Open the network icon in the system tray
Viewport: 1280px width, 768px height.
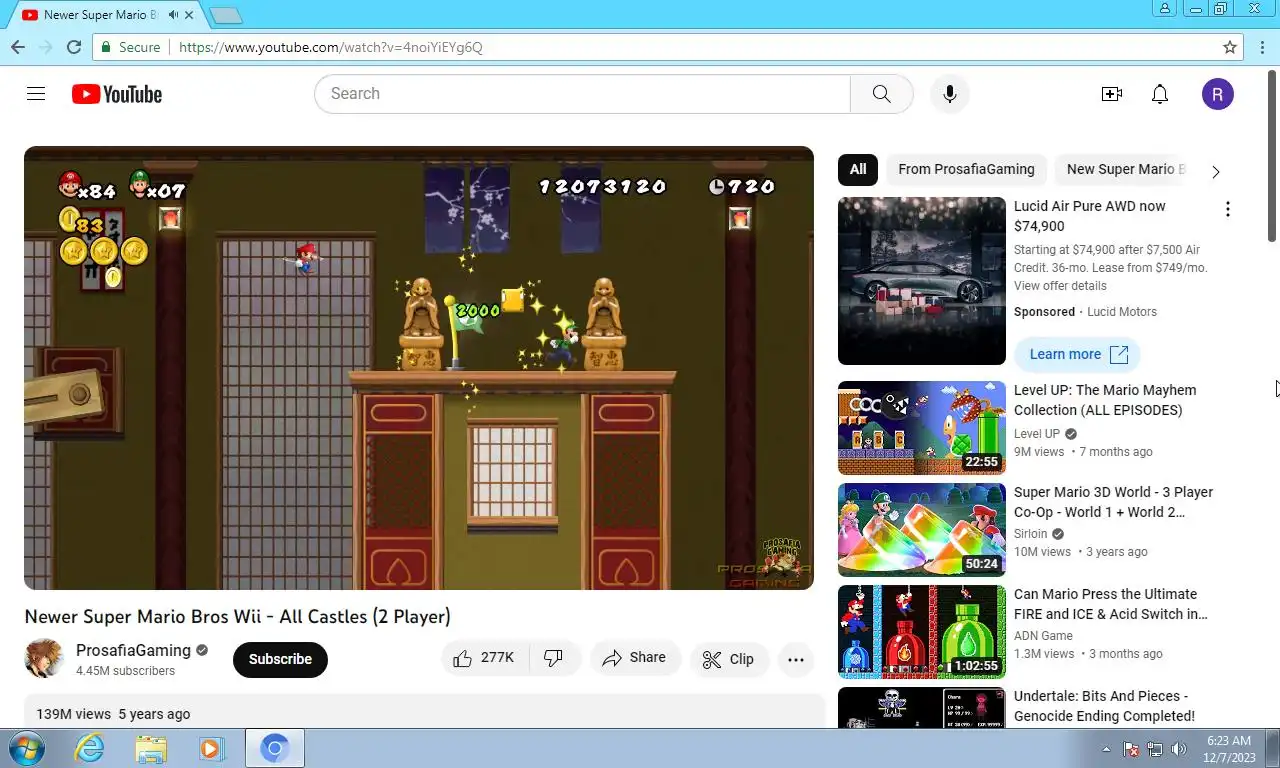(x=1155, y=749)
